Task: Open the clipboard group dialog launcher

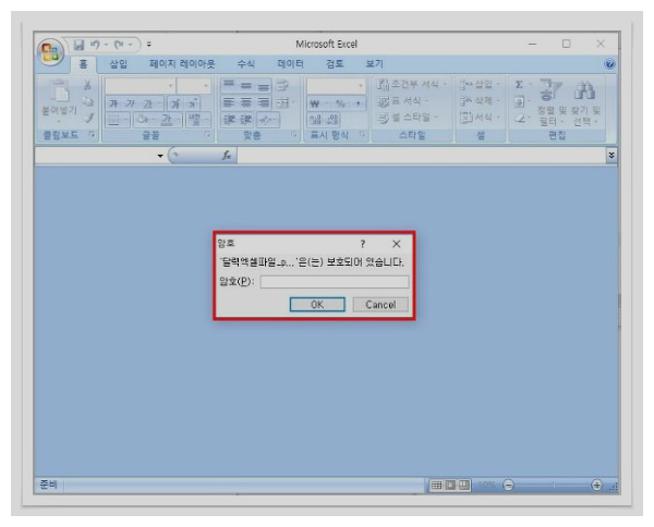Action: 92,134
